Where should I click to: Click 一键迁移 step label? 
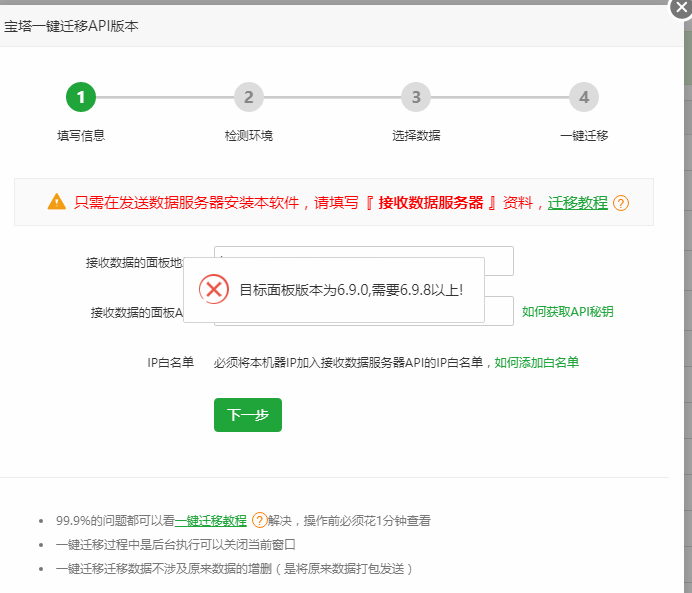pyautogui.click(x=584, y=135)
